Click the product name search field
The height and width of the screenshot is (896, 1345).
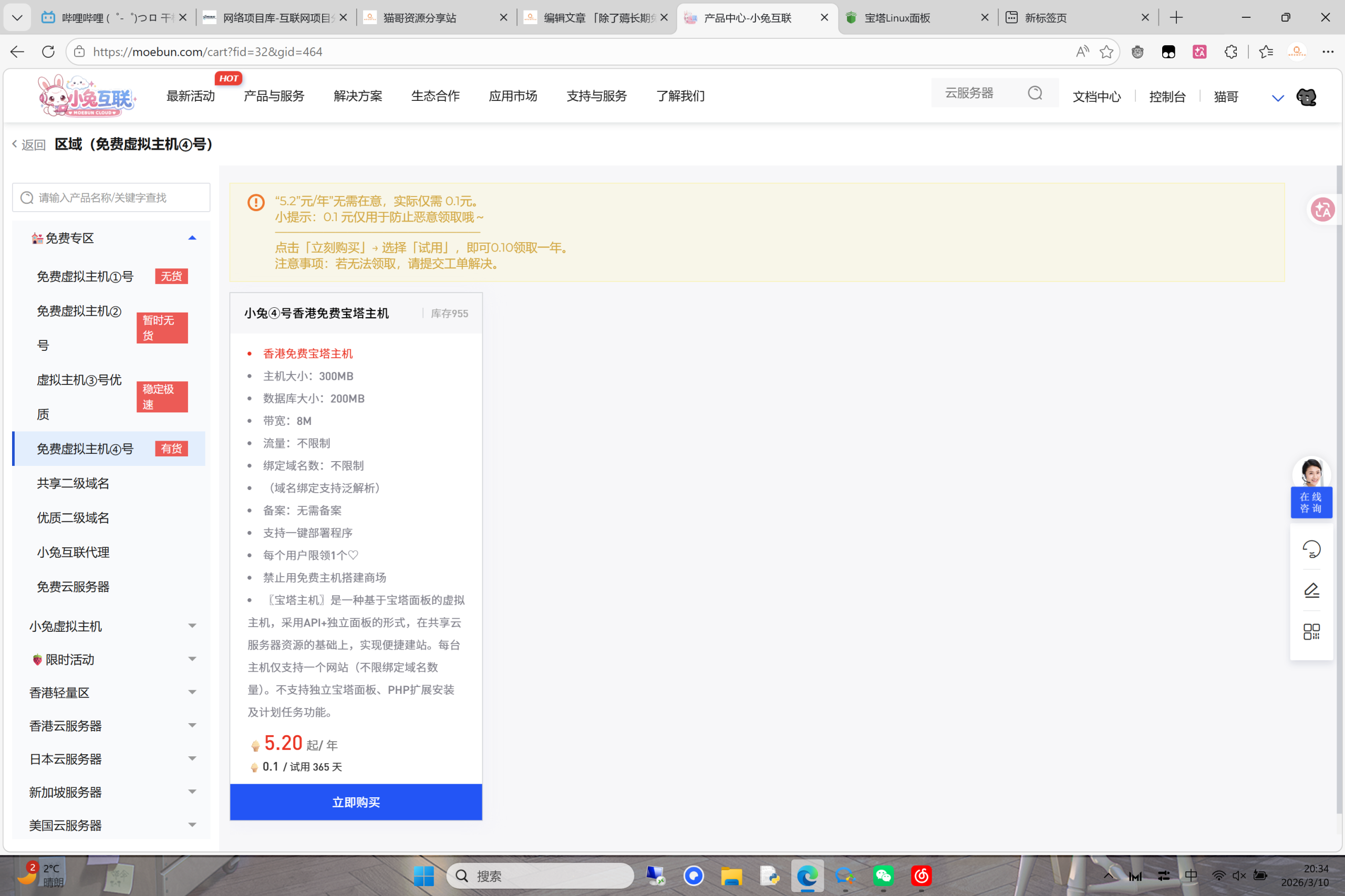coord(111,197)
